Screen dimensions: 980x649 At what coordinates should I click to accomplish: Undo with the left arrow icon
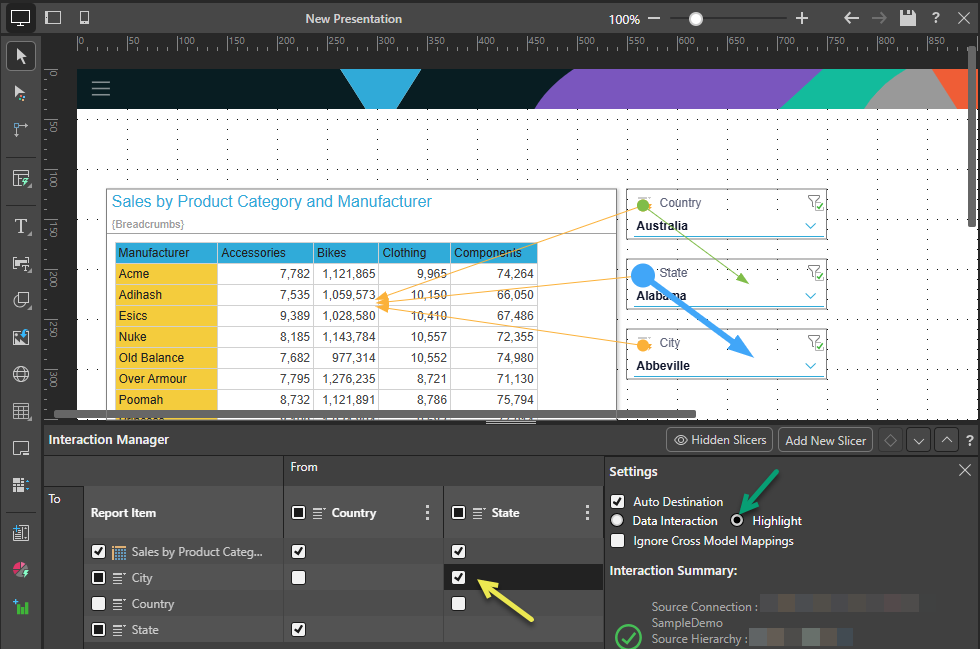pos(851,18)
